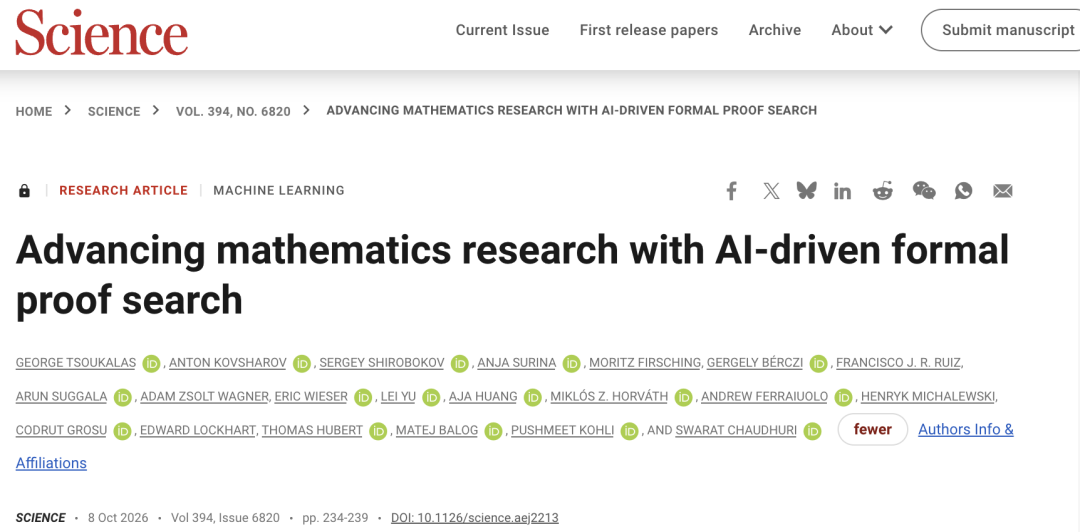Viewport: 1080px width, 532px height.
Task: Click HOME breadcrumb
Action: click(x=34, y=111)
